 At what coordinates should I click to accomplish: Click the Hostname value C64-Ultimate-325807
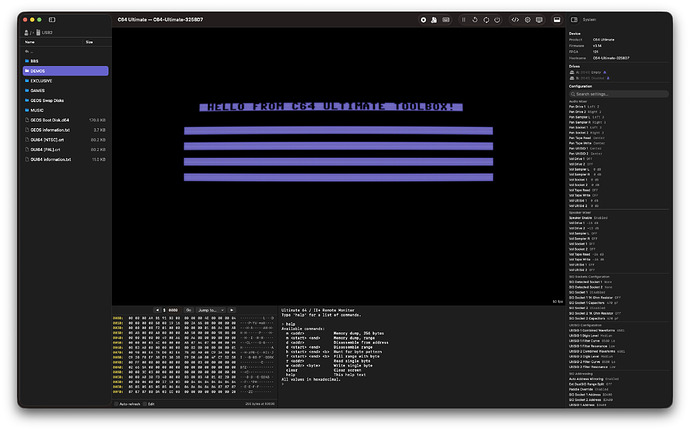pyautogui.click(x=611, y=58)
